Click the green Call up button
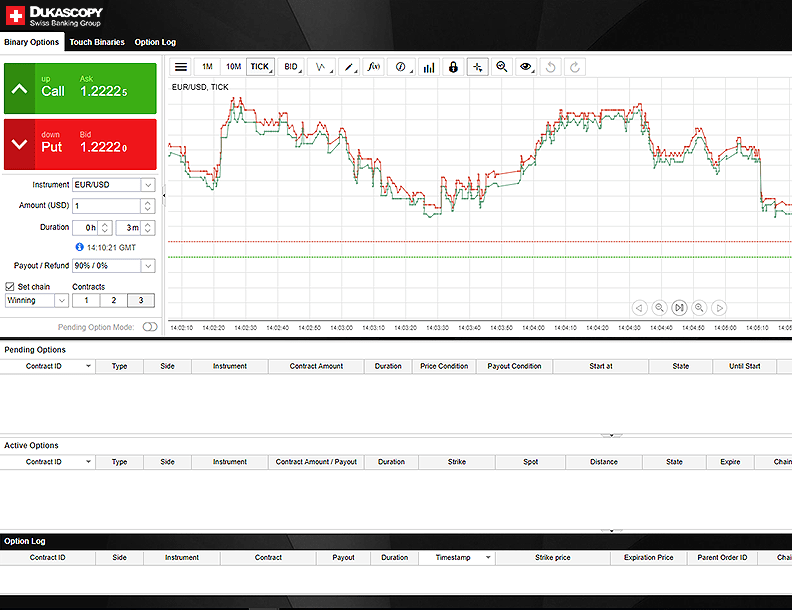 (80, 88)
